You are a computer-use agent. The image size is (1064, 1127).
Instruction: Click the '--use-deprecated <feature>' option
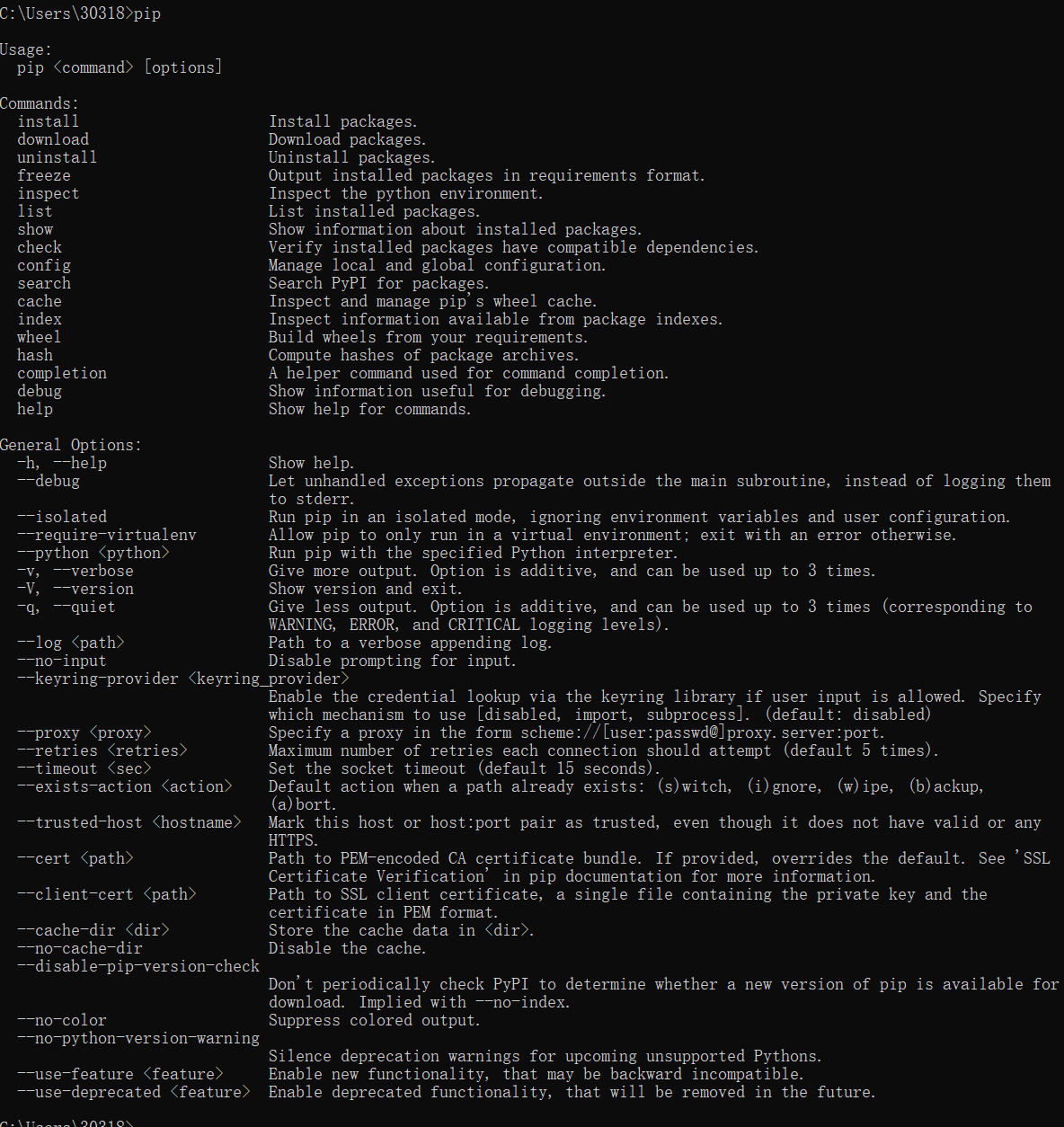click(x=133, y=1092)
